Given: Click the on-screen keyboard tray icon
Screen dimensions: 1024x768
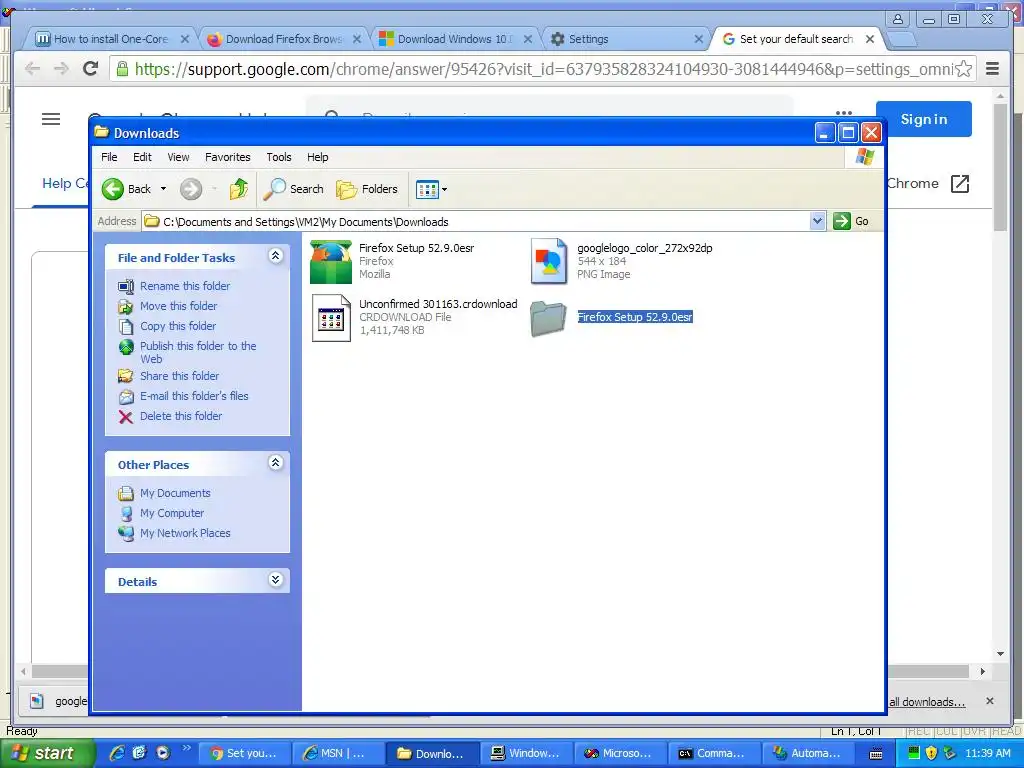Looking at the screenshot, I should (876, 754).
